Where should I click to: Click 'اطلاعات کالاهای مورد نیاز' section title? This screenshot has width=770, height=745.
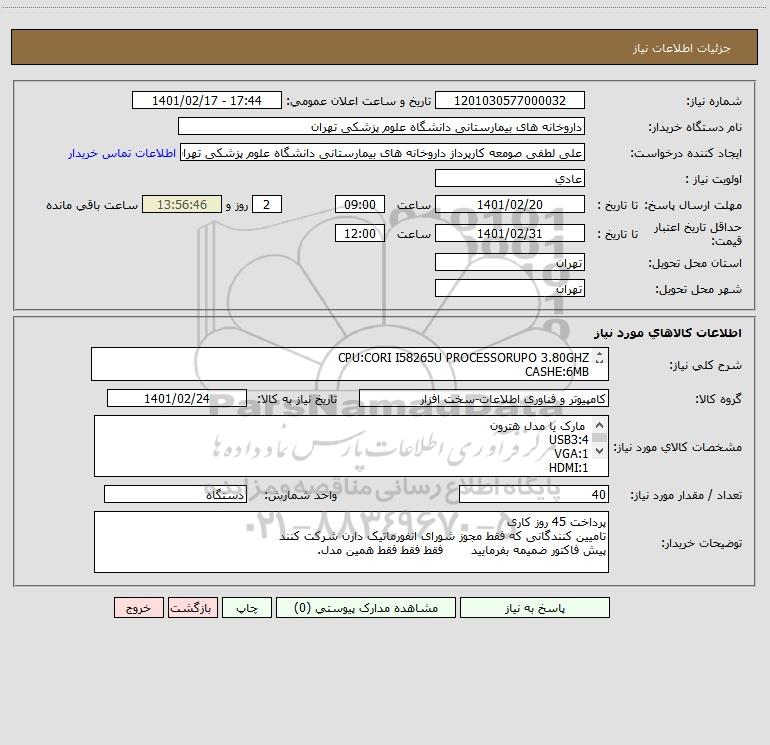pyautogui.click(x=668, y=333)
